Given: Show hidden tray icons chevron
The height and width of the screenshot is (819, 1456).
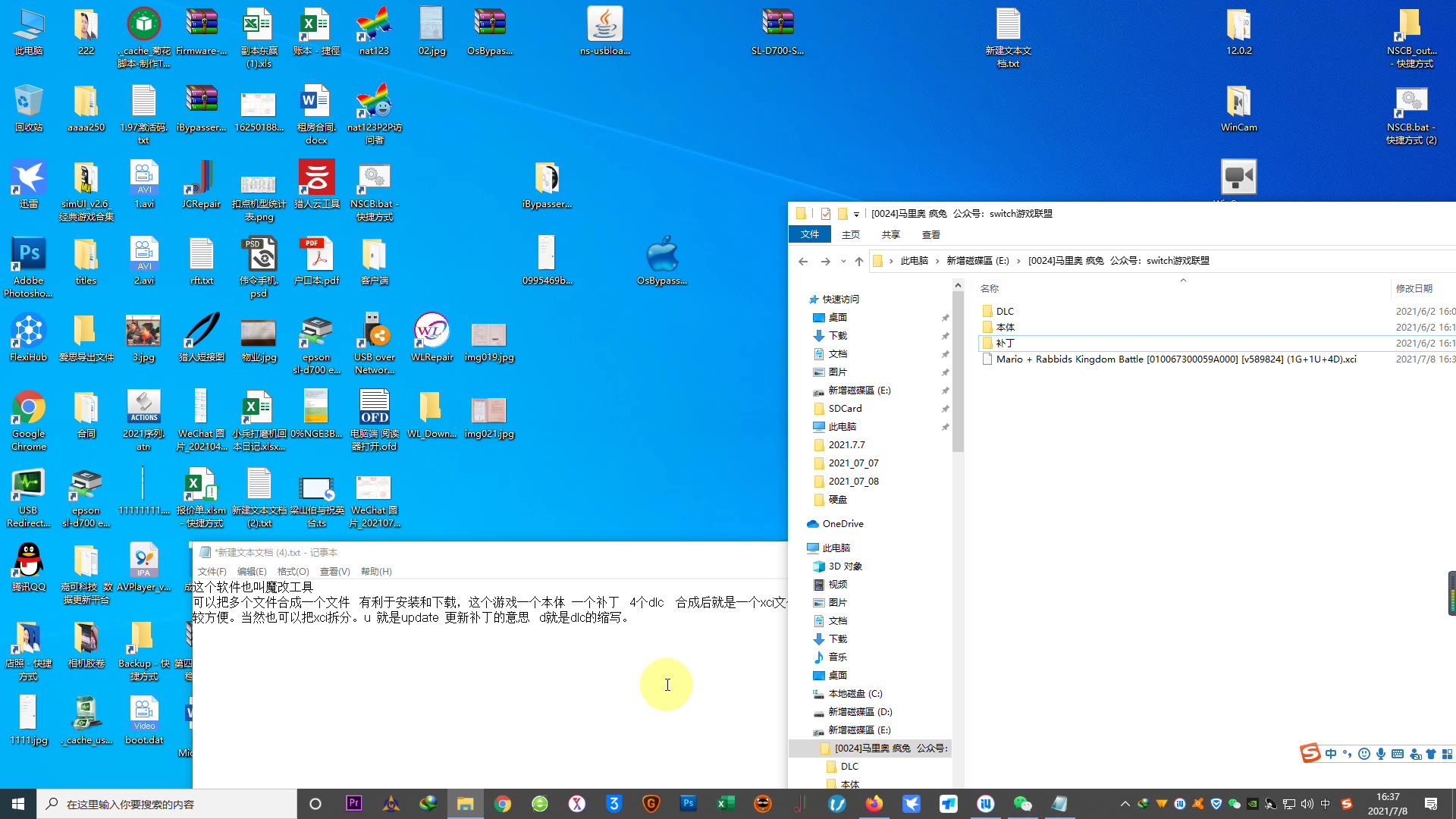Looking at the screenshot, I should 1125,804.
